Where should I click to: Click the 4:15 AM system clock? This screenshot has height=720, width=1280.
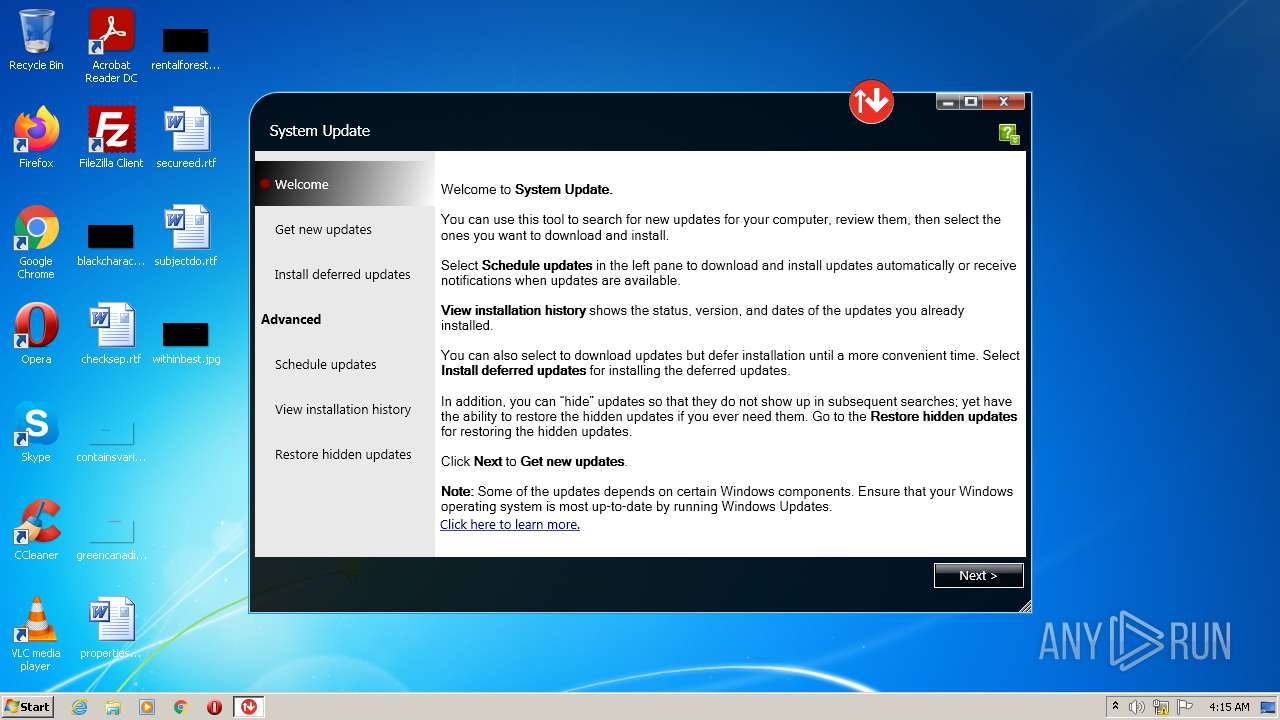pos(1229,707)
